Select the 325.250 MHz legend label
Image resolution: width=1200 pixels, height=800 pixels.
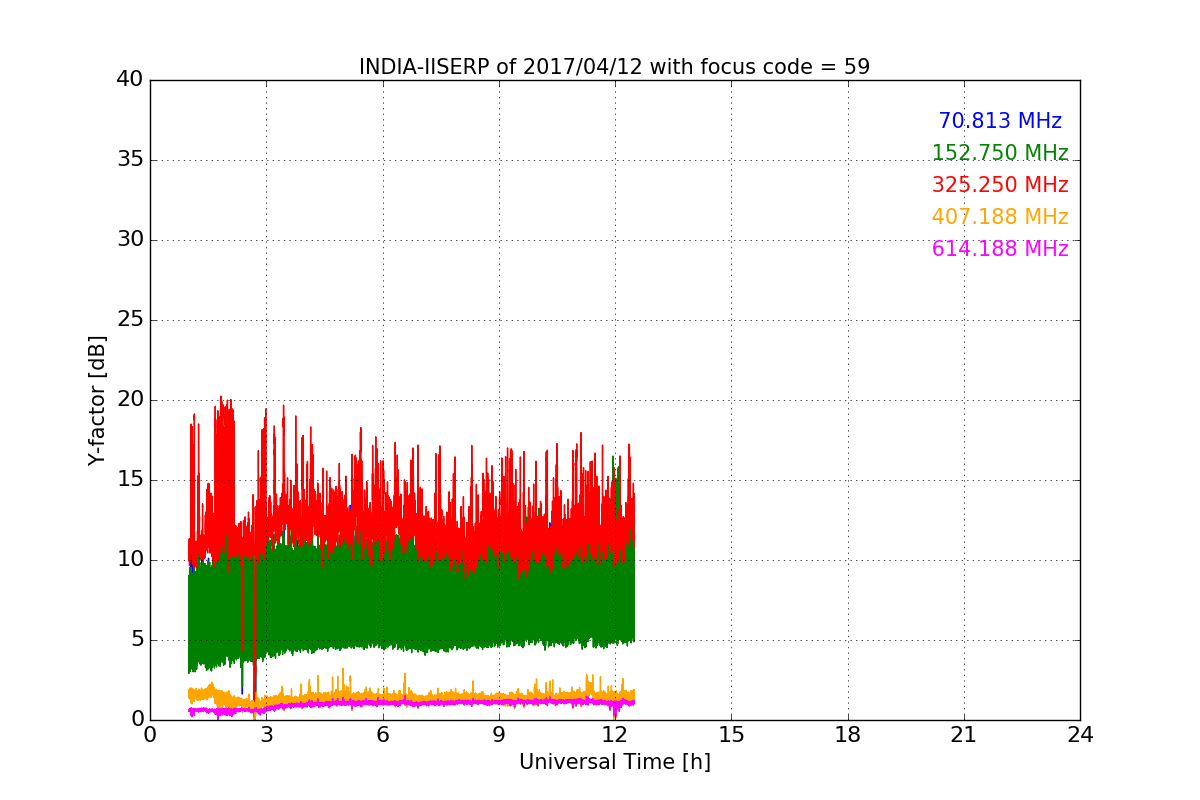point(1000,185)
